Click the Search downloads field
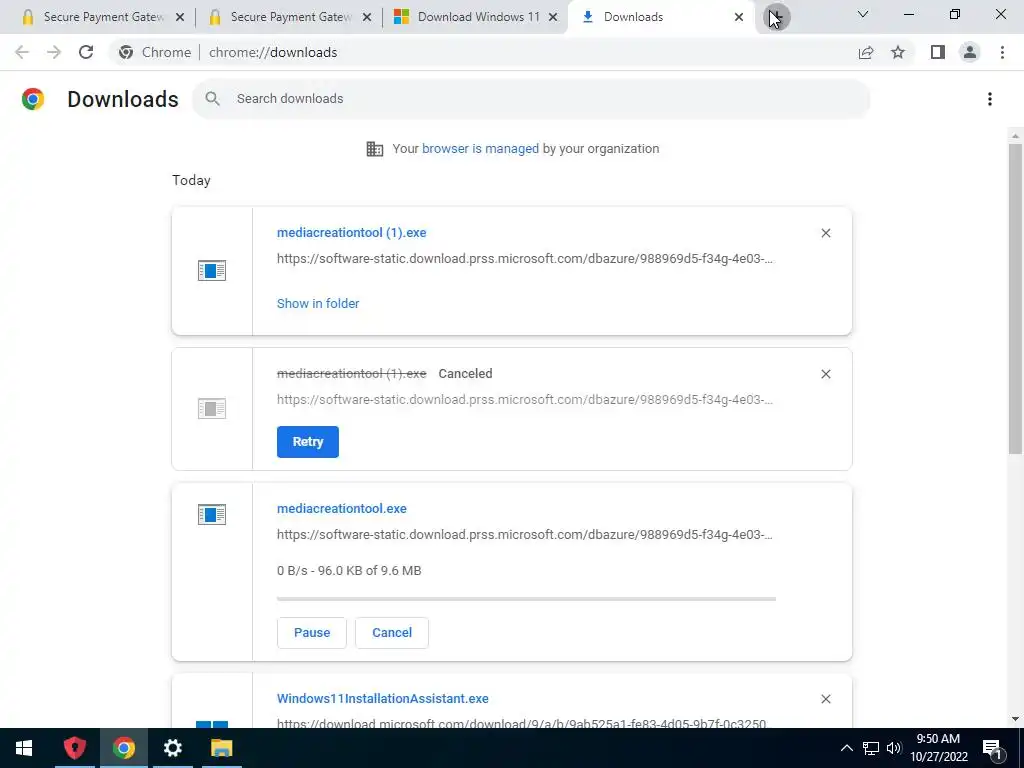1024x768 pixels. tap(530, 99)
